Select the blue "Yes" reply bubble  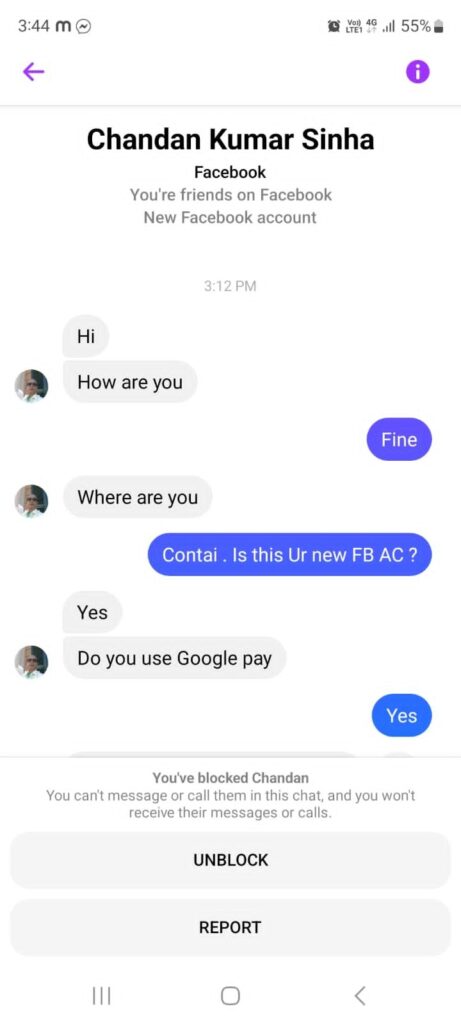[x=402, y=716]
